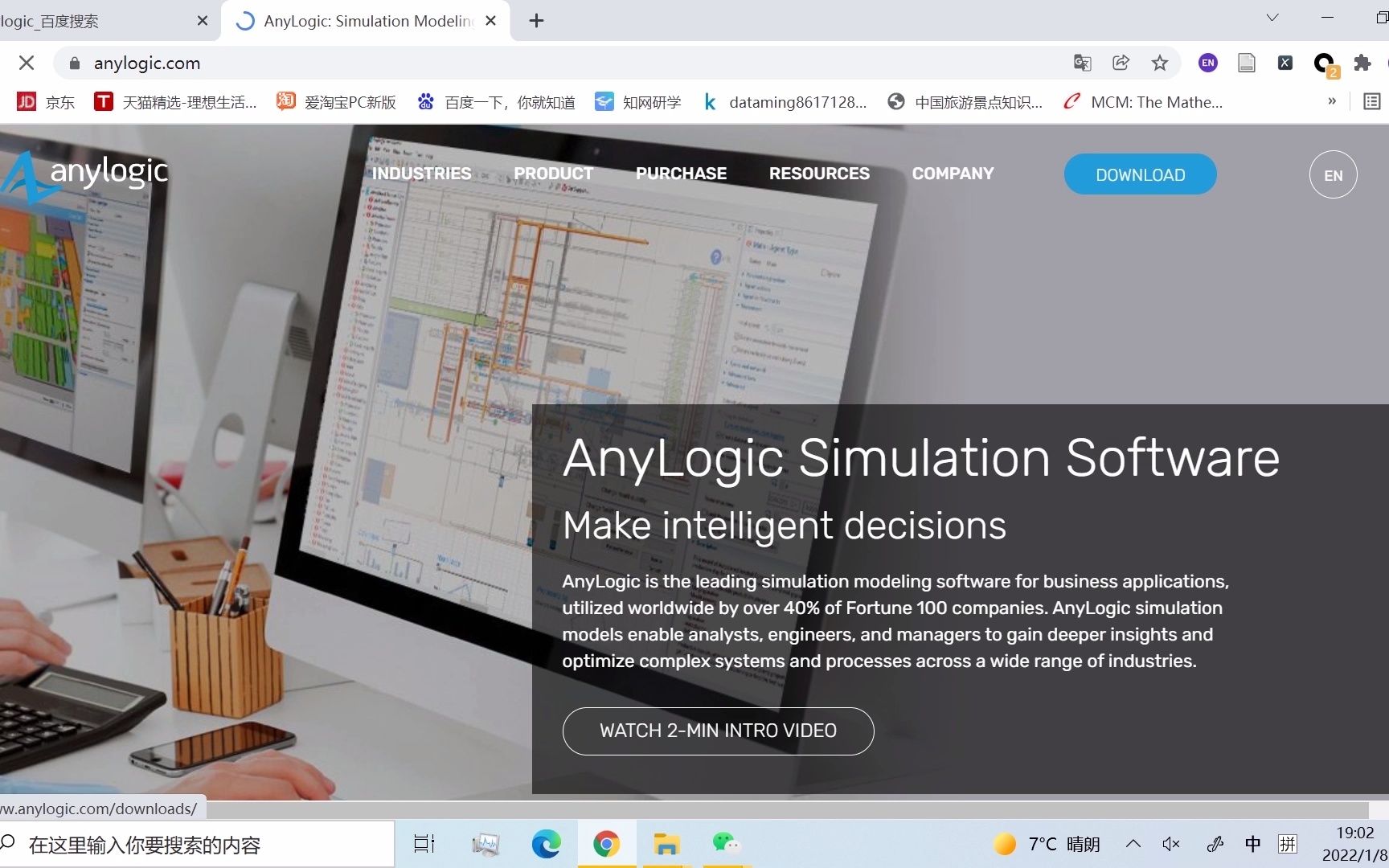Close the AnyLogic Simulation Modeling tab
The width and height of the screenshot is (1389, 868).
[491, 21]
